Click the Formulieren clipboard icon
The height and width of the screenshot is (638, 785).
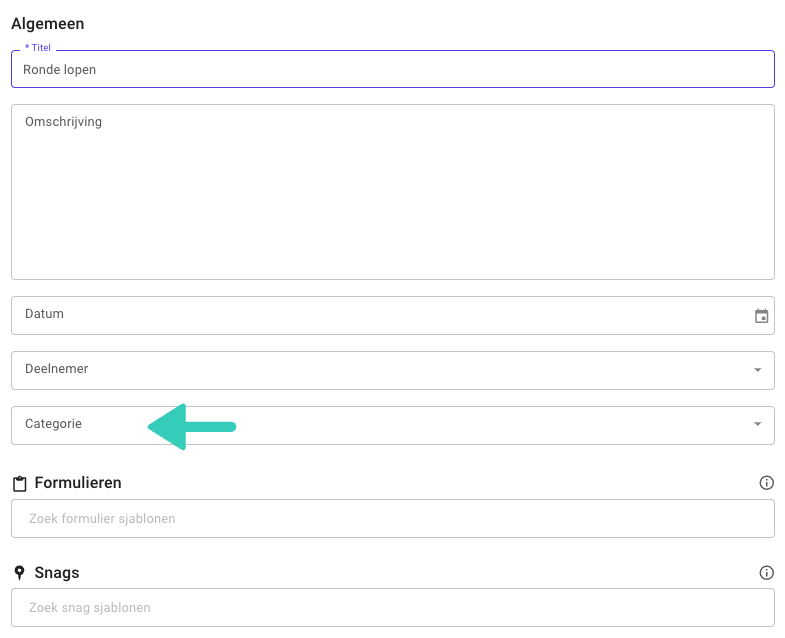[20, 484]
